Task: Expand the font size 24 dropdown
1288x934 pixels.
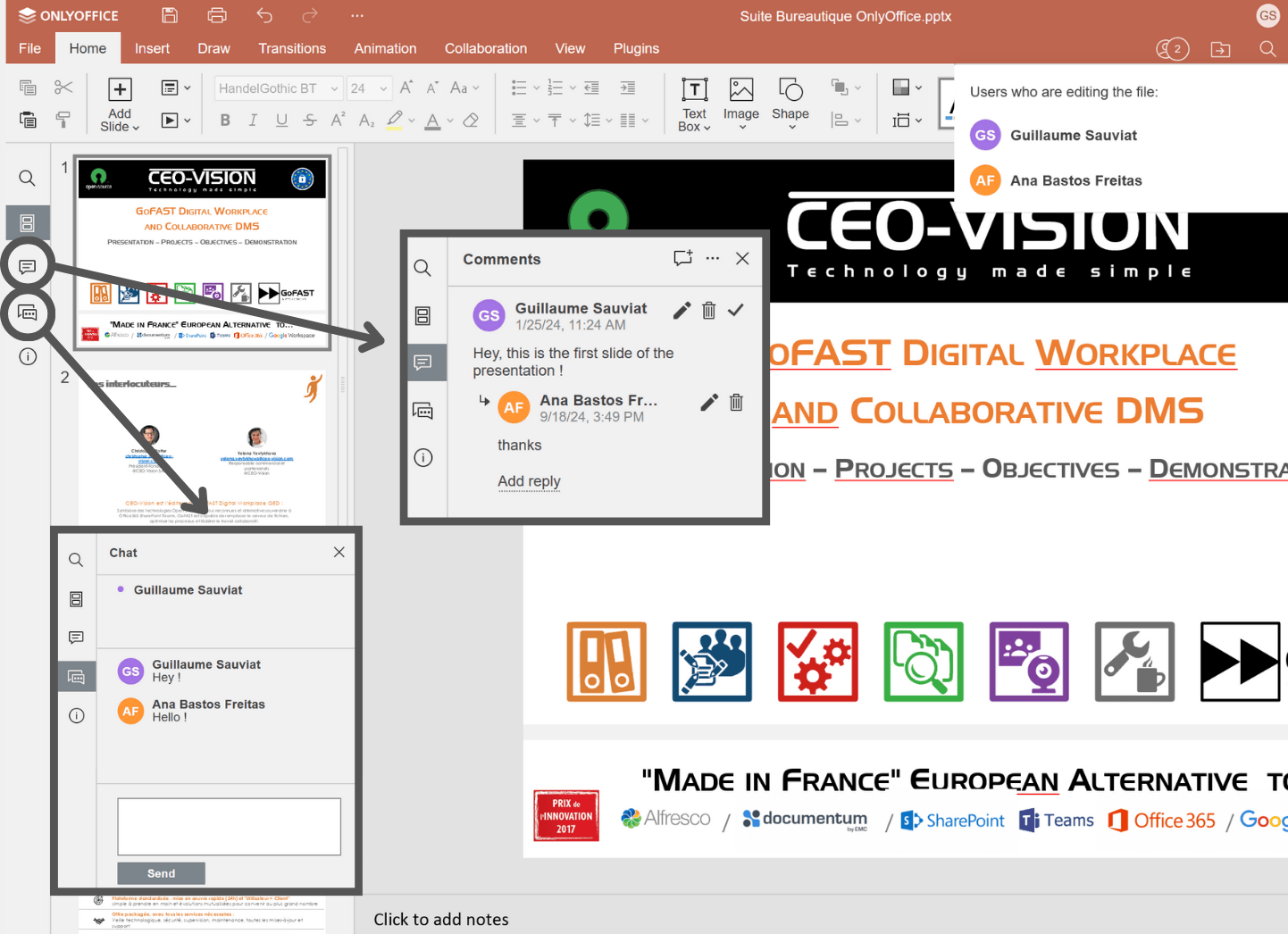Action: (383, 88)
